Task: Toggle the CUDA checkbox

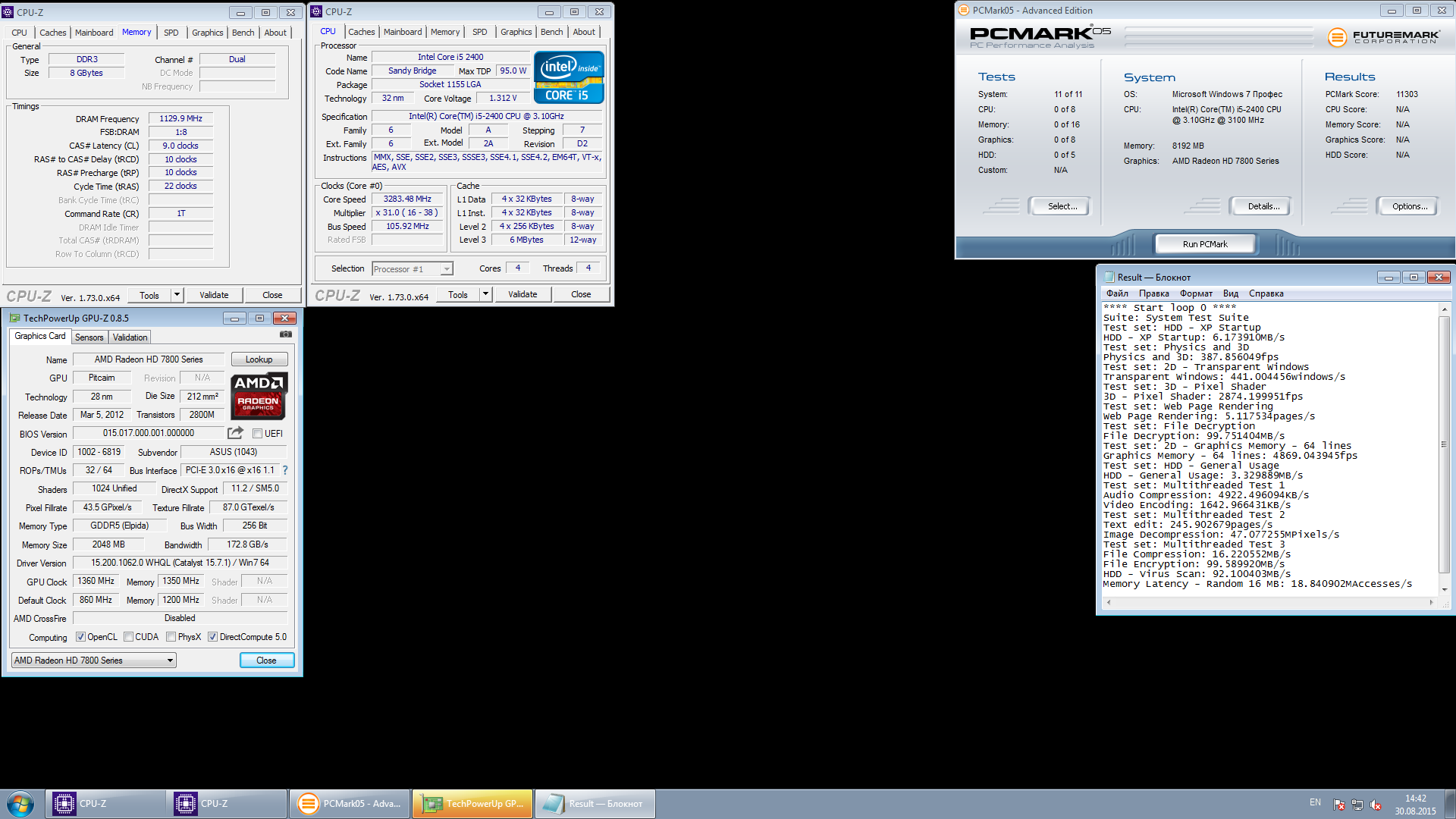Action: (128, 637)
